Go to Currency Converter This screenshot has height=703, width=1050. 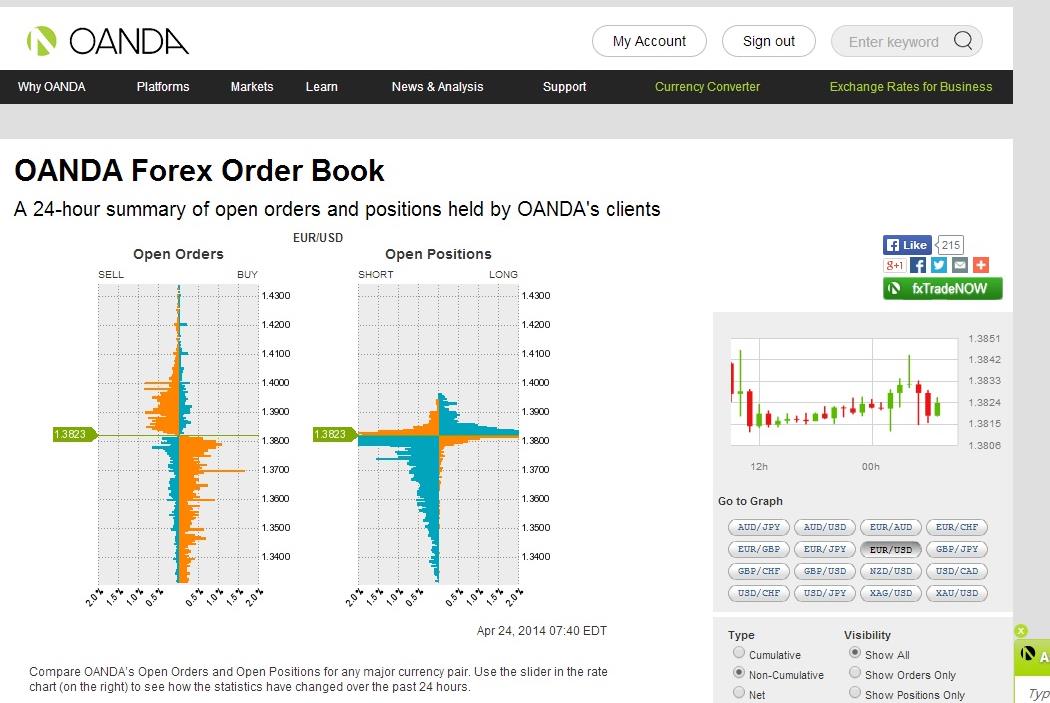click(x=707, y=87)
